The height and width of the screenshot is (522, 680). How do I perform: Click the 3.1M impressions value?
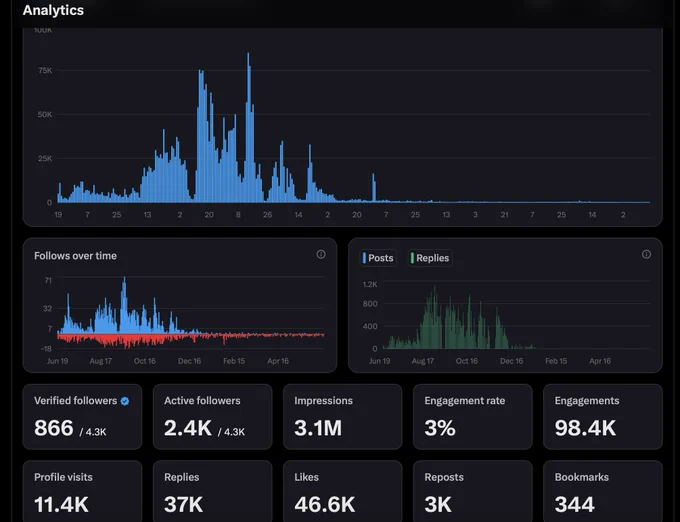tap(318, 428)
